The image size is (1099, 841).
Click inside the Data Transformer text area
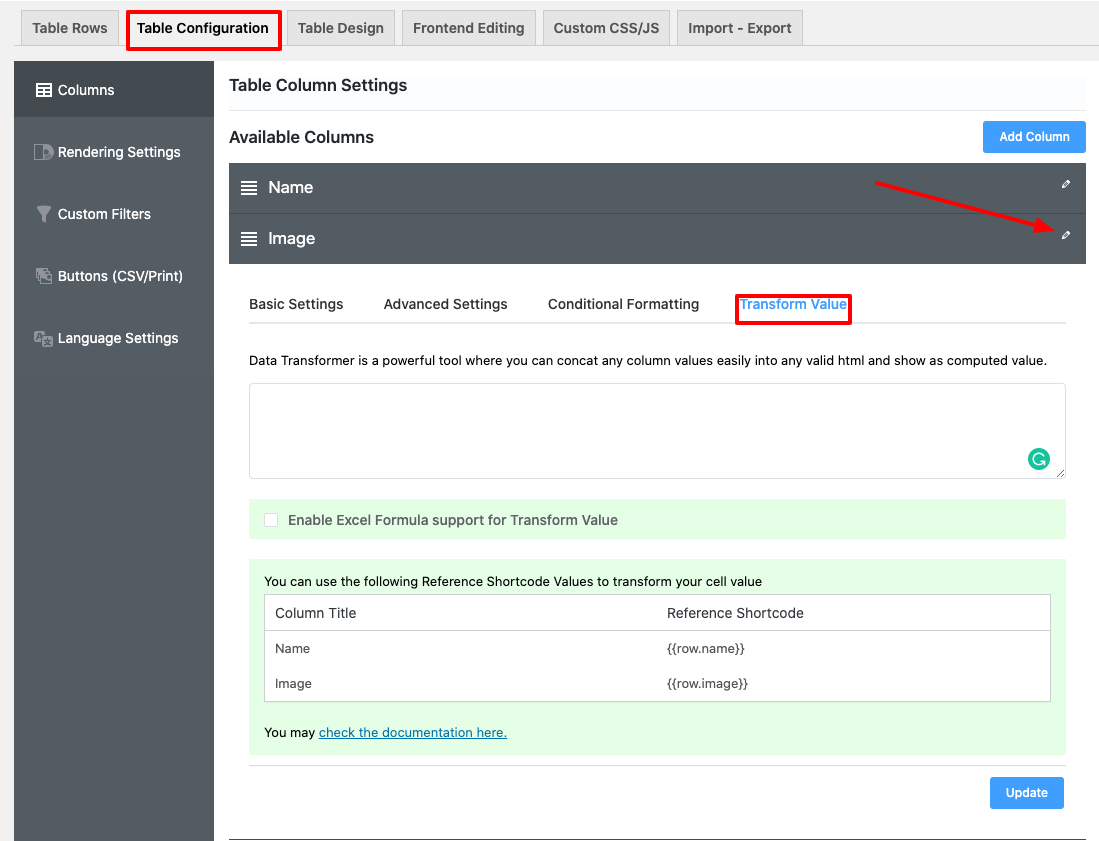click(657, 430)
